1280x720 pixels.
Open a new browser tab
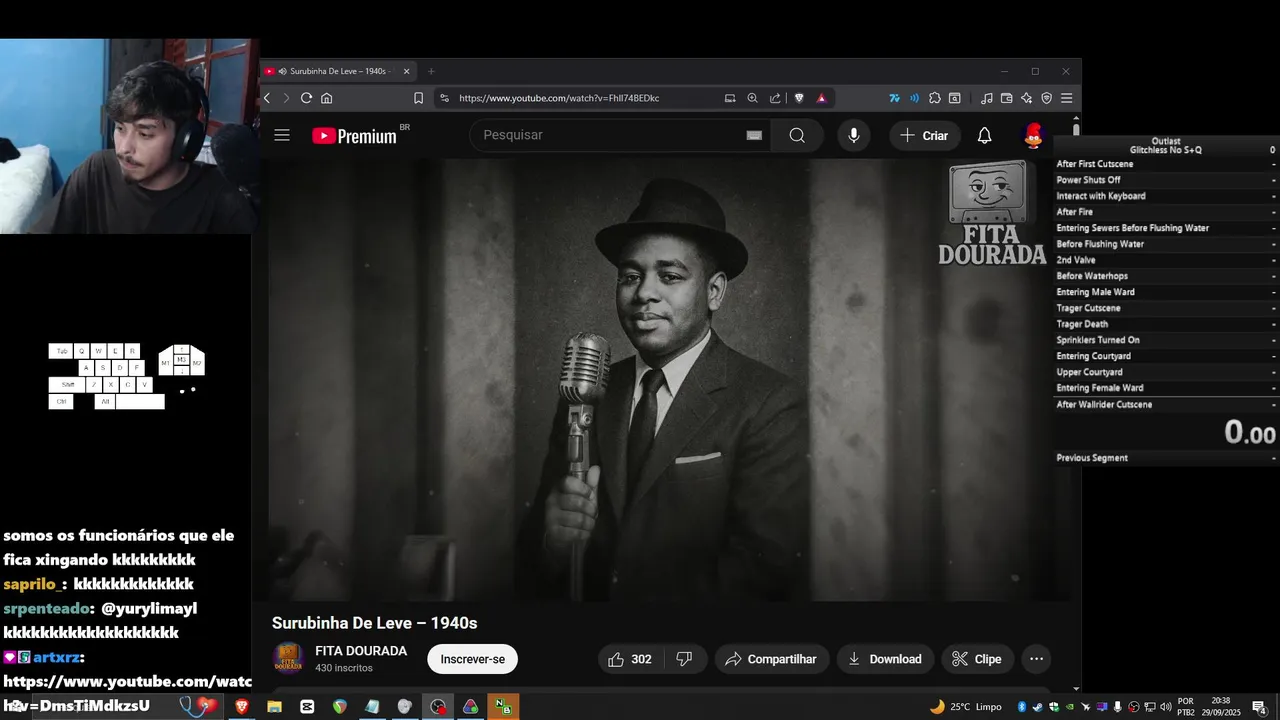431,71
